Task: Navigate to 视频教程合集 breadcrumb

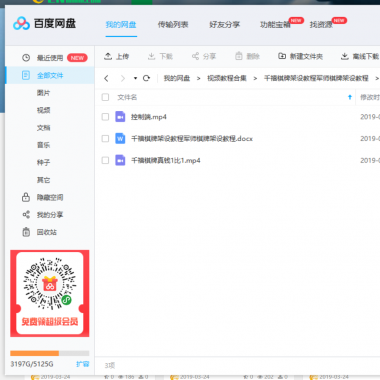Action: coord(227,78)
